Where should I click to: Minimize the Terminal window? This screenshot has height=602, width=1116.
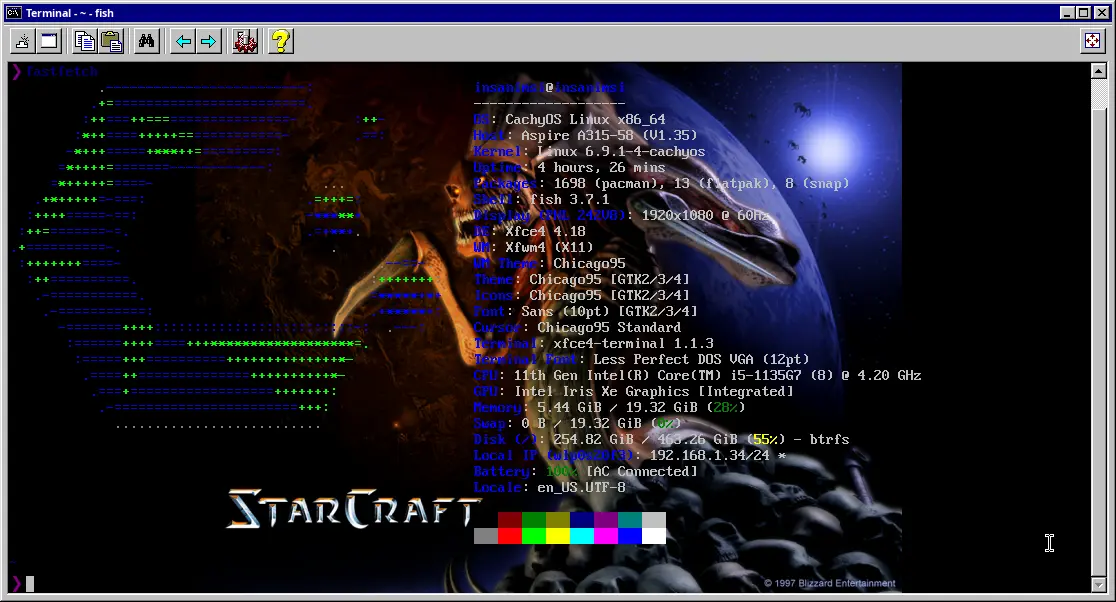[x=1067, y=13]
